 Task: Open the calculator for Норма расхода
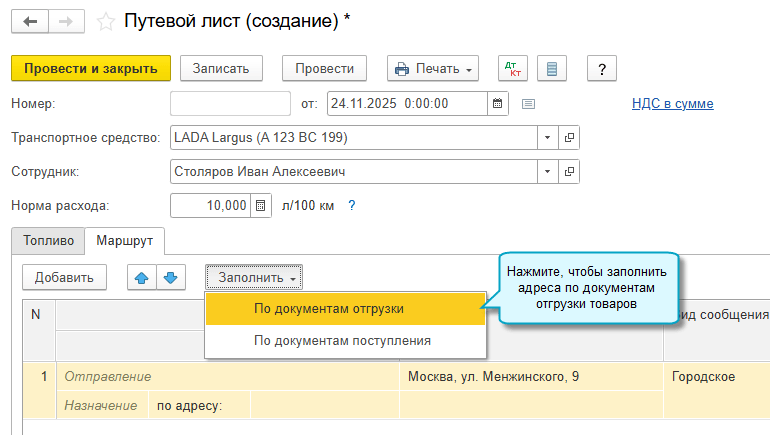pyautogui.click(x=261, y=205)
